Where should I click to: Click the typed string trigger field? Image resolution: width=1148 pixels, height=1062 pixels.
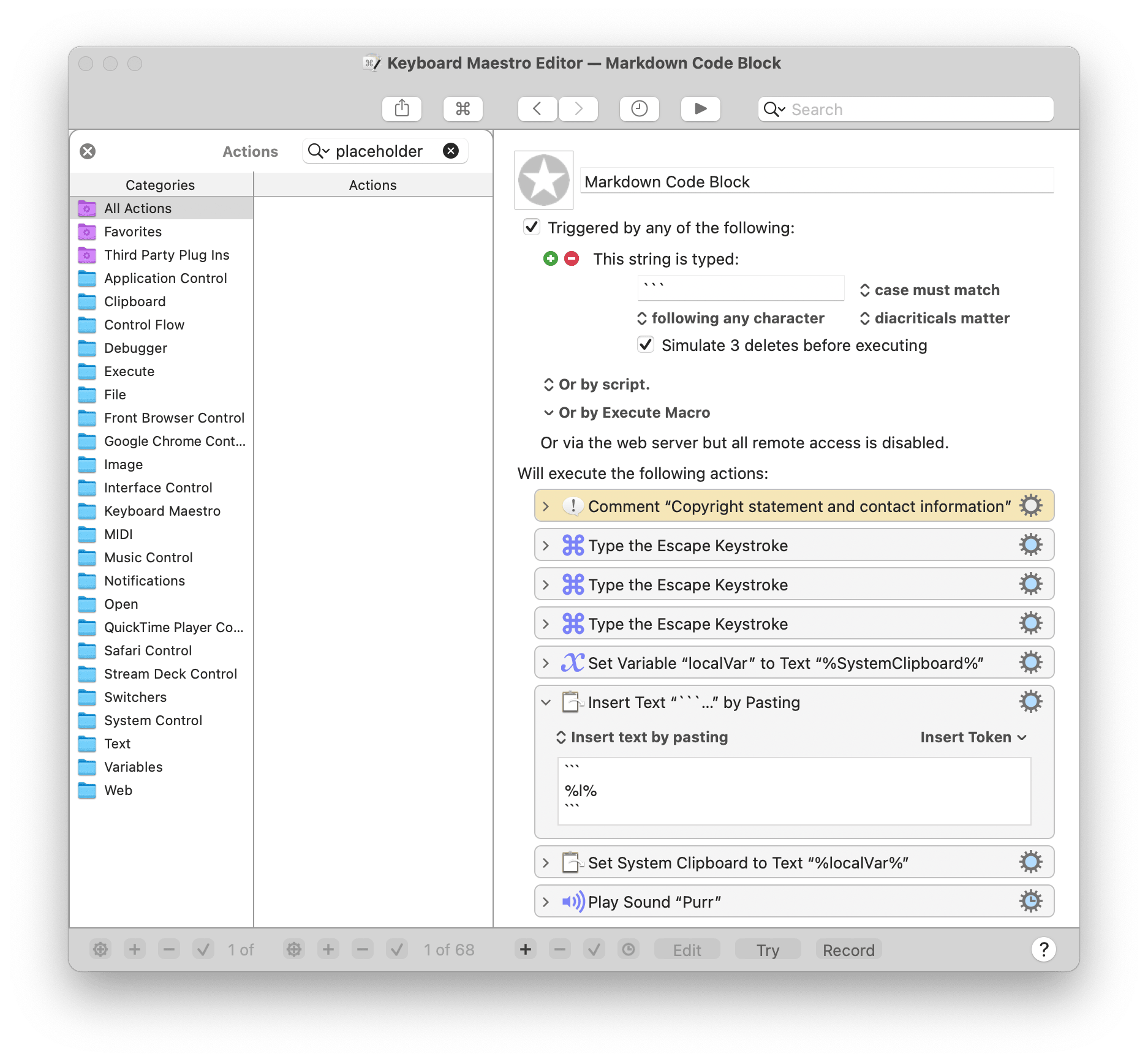click(741, 287)
